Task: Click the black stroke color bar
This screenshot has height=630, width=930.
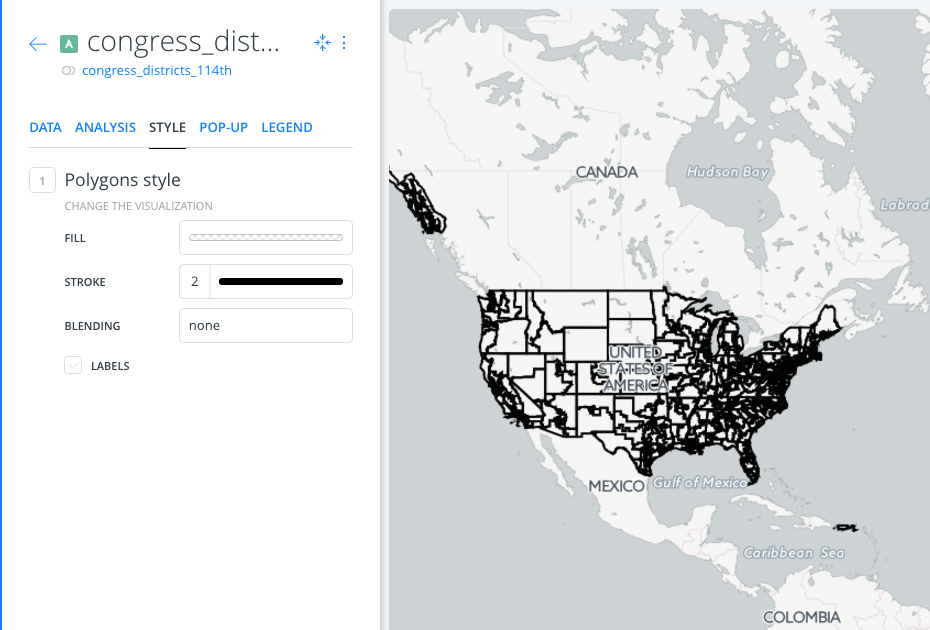Action: click(x=281, y=281)
